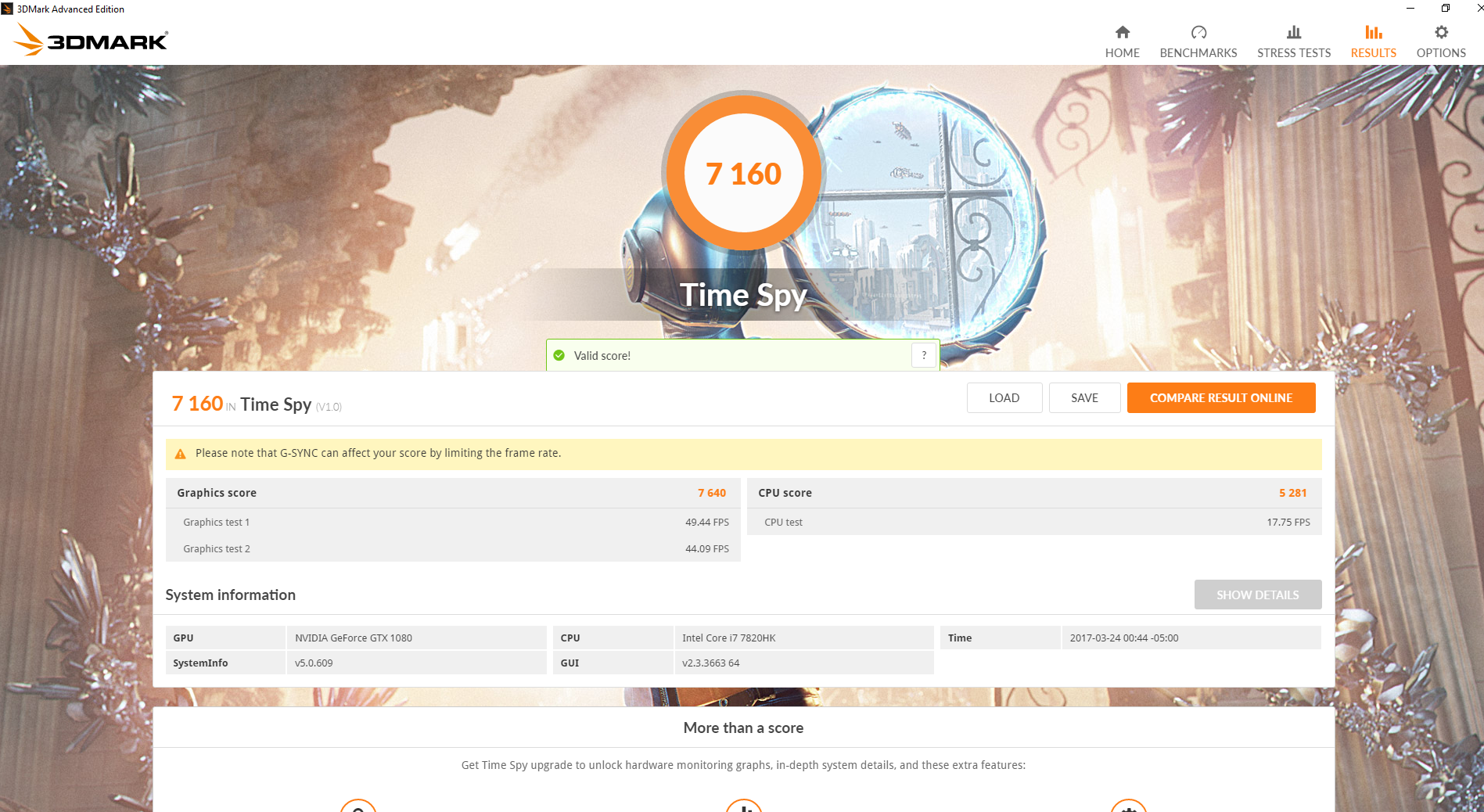Click SystemInfo version v5.0.609
The width and height of the screenshot is (1484, 812).
[314, 663]
